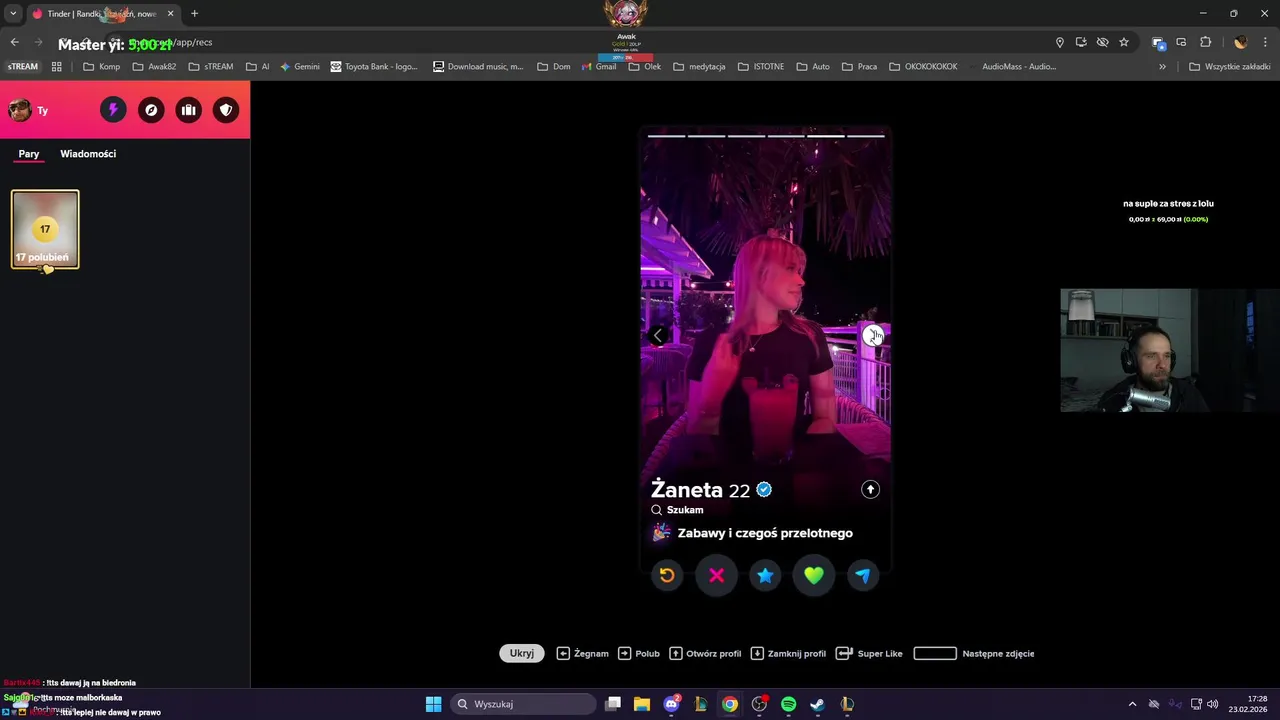This screenshot has width=1280, height=720.
Task: Open OBS Studio from the taskbar
Action: [759, 704]
